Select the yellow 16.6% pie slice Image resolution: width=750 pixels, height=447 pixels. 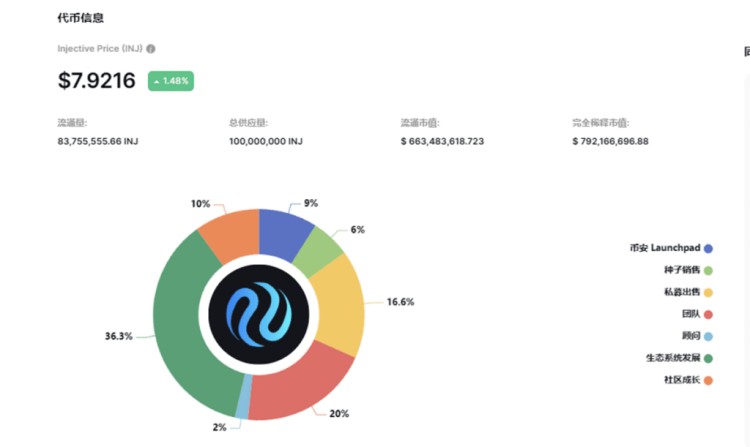(x=340, y=306)
